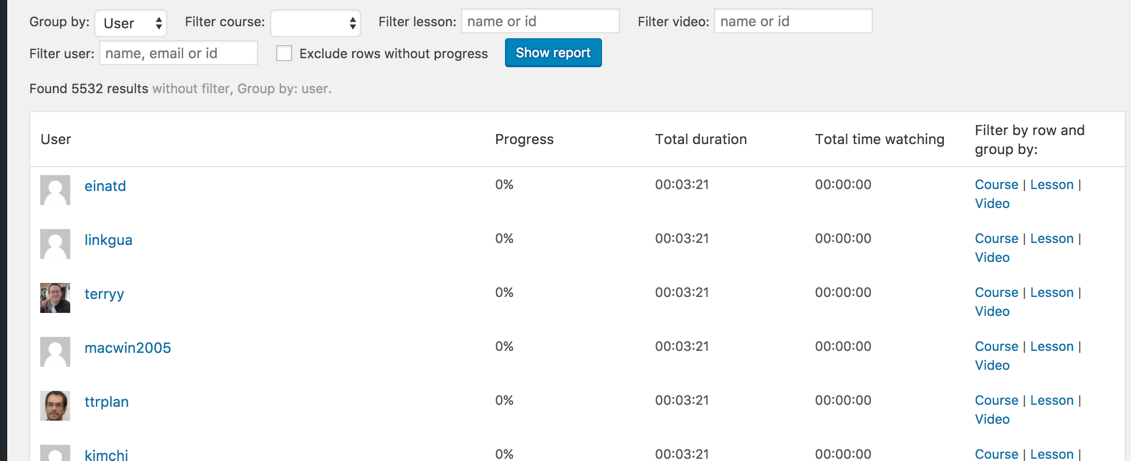Click macwin2005's avatar placeholder

tap(55, 352)
